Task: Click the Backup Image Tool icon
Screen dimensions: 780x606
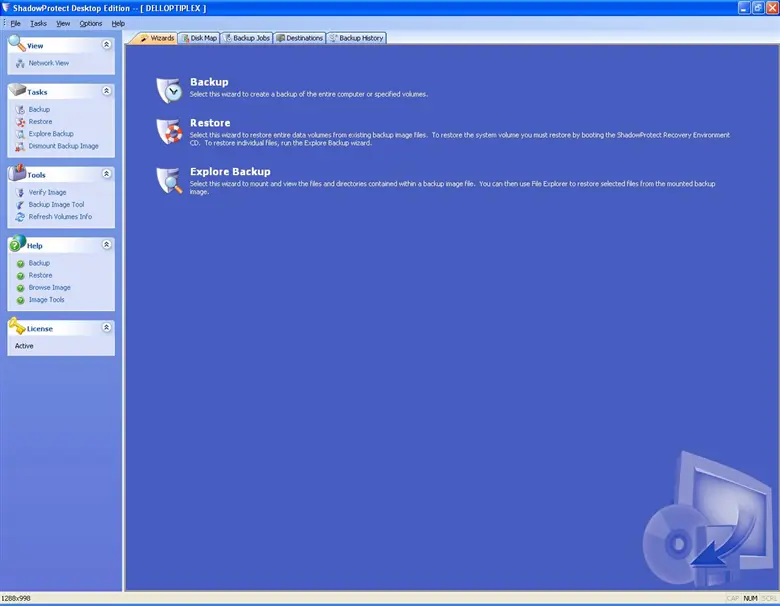Action: tap(20, 204)
